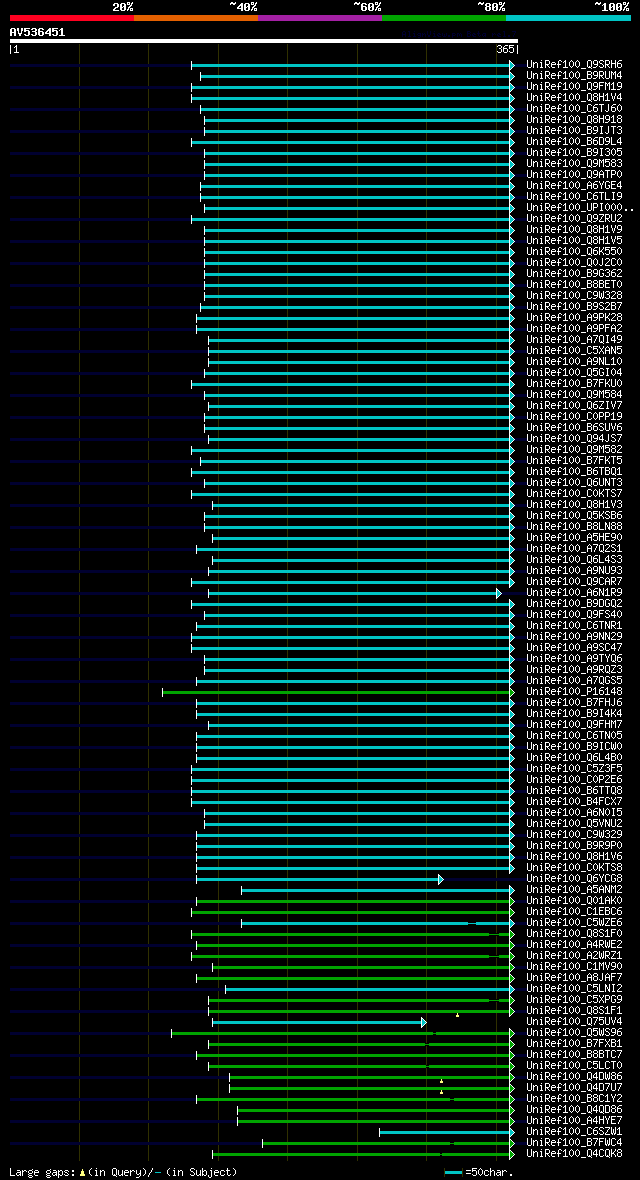Select the UniRef100_A7QI49 label

pyautogui.click(x=574, y=339)
